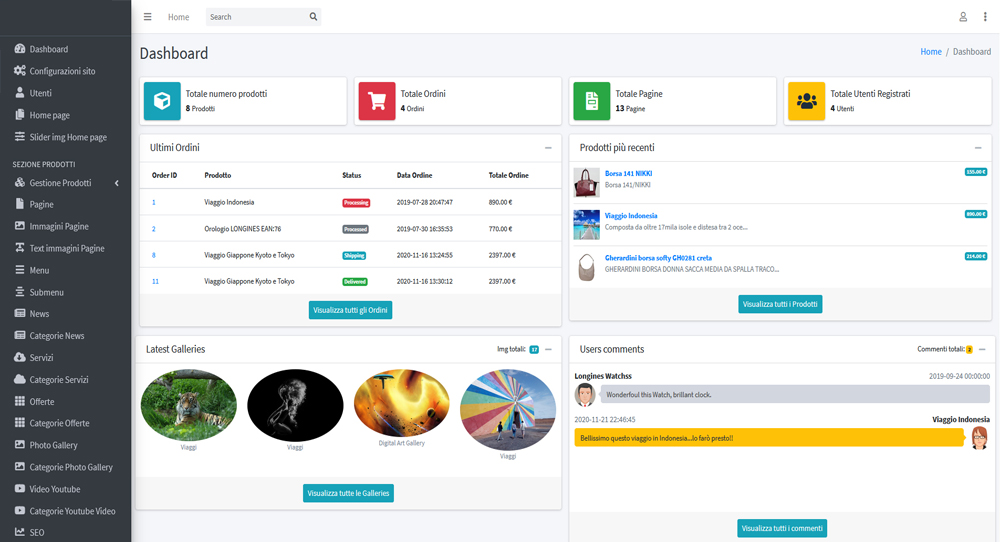Click the green document pages icon
This screenshot has width=1000, height=542.
[x=592, y=101]
